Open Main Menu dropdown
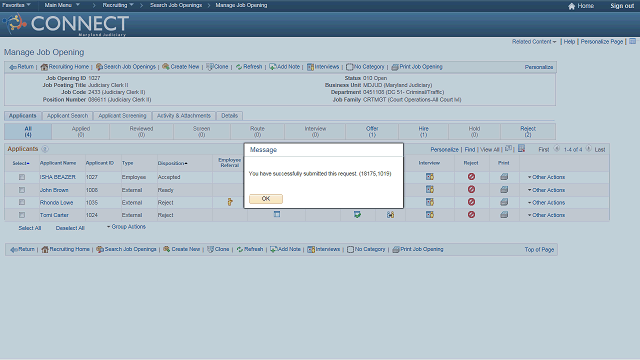The height and width of the screenshot is (360, 640). [62, 5]
